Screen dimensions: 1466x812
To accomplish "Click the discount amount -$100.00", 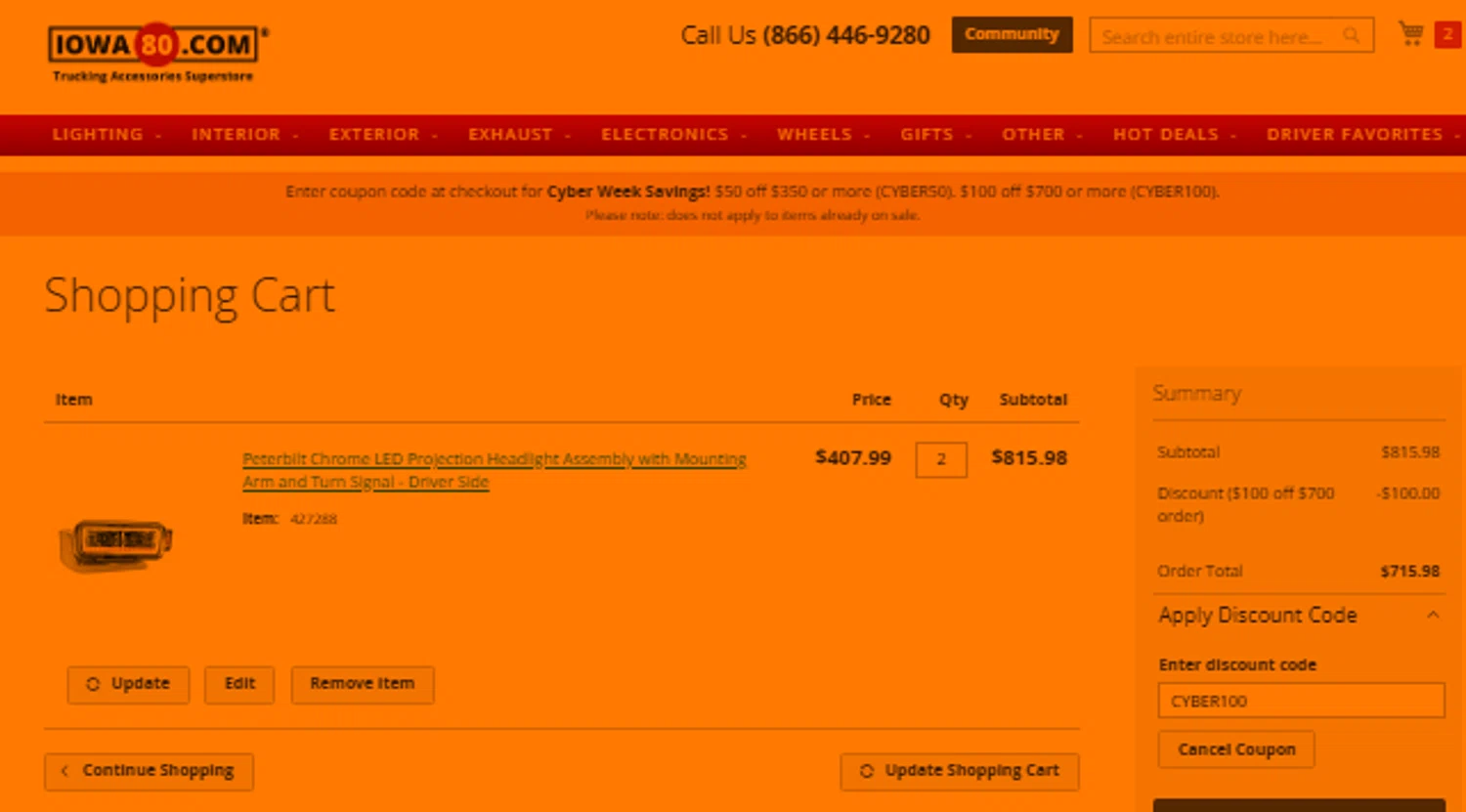I will (x=1408, y=493).
